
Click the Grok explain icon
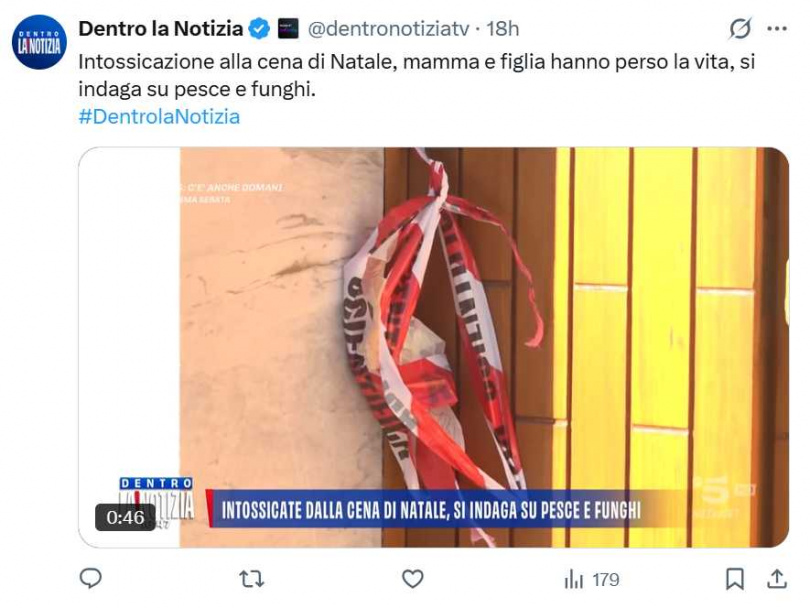click(740, 28)
